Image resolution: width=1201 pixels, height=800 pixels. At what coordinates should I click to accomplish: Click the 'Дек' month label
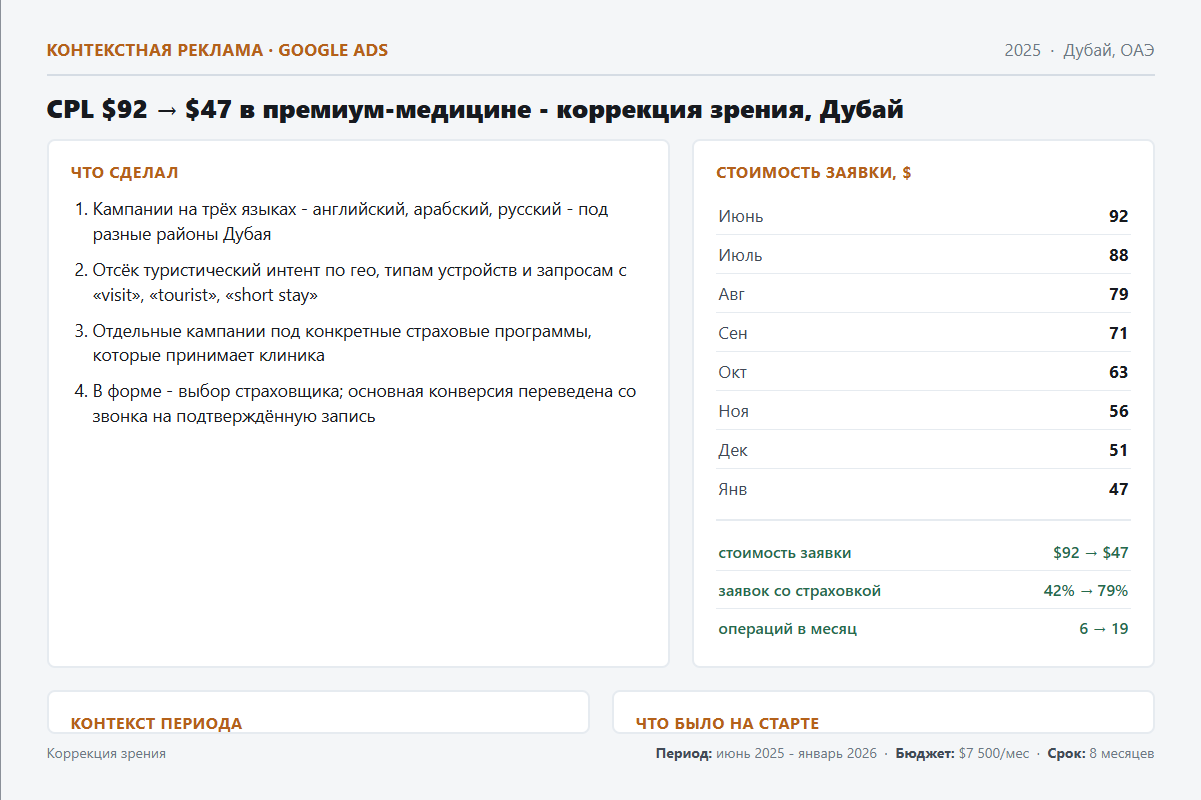coord(733,450)
